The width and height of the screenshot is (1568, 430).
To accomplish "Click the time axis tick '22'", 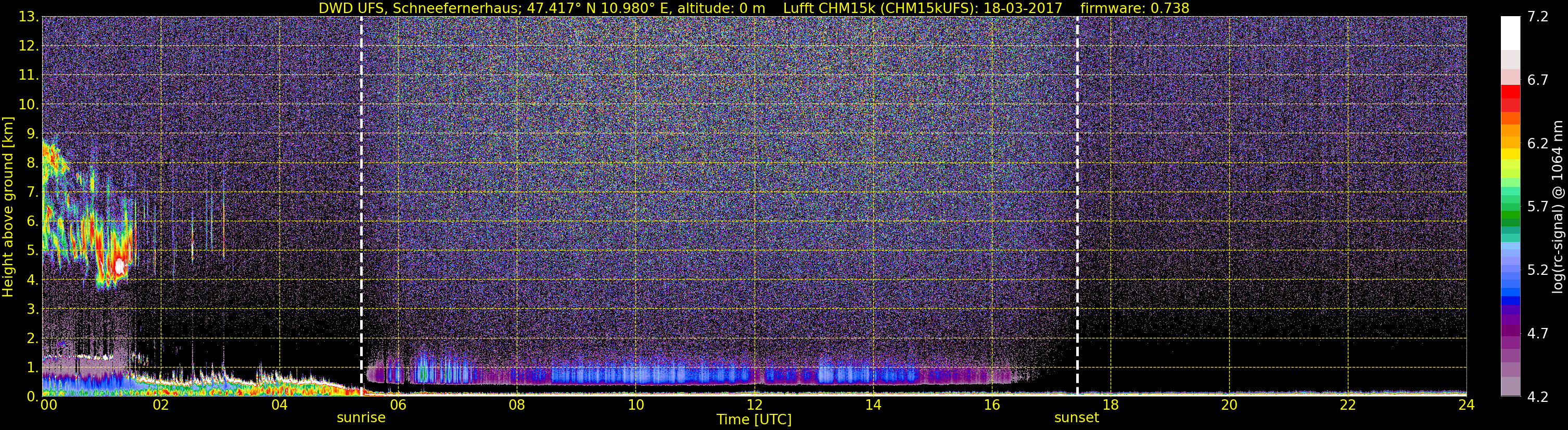I will [x=1348, y=405].
